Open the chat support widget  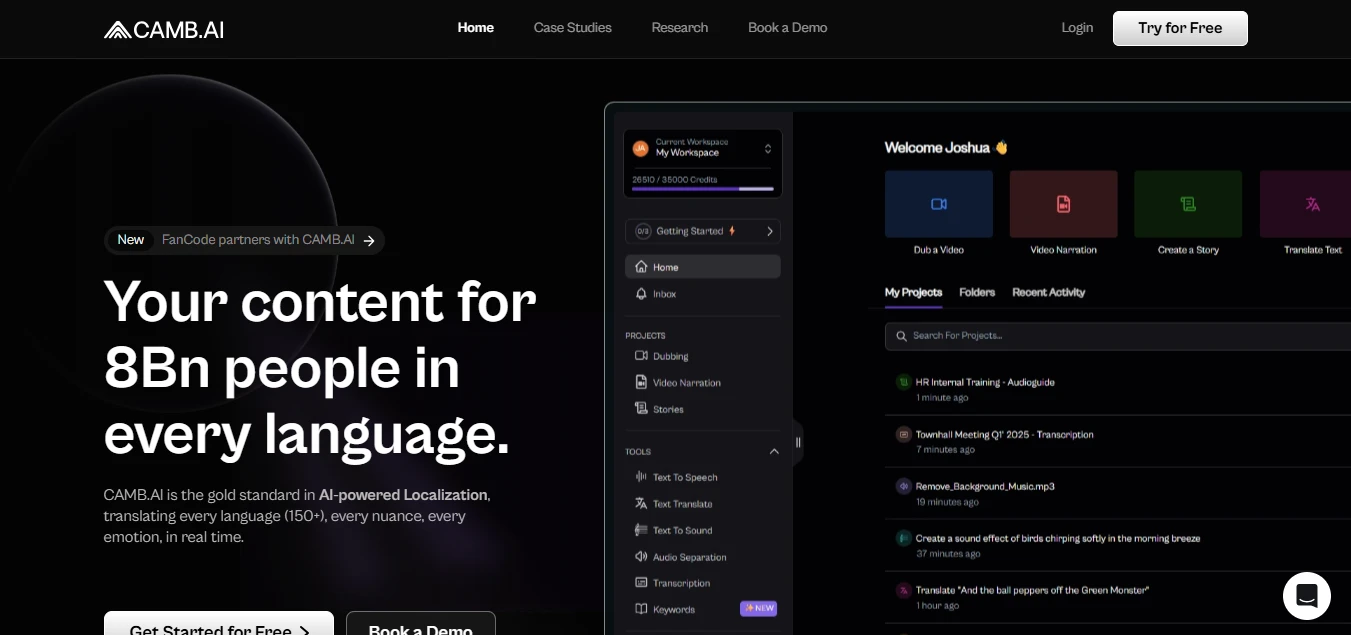click(1307, 596)
